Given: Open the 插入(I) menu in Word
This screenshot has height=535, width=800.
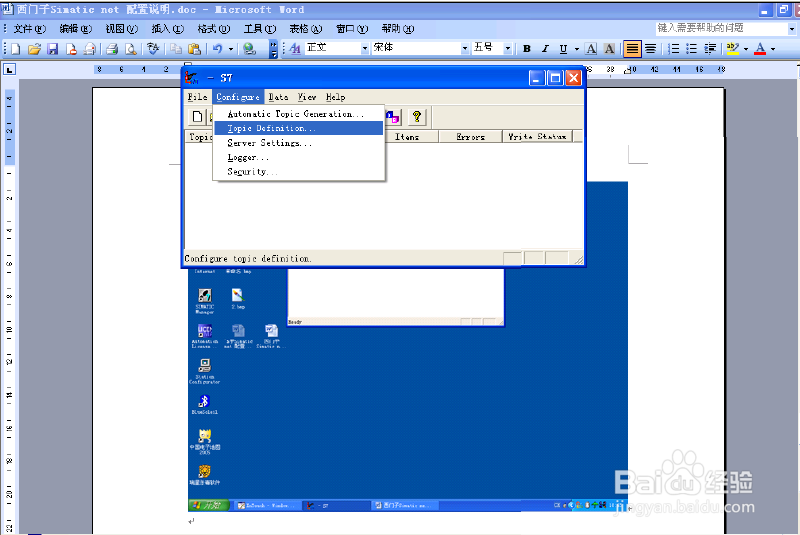Looking at the screenshot, I should pyautogui.click(x=167, y=29).
